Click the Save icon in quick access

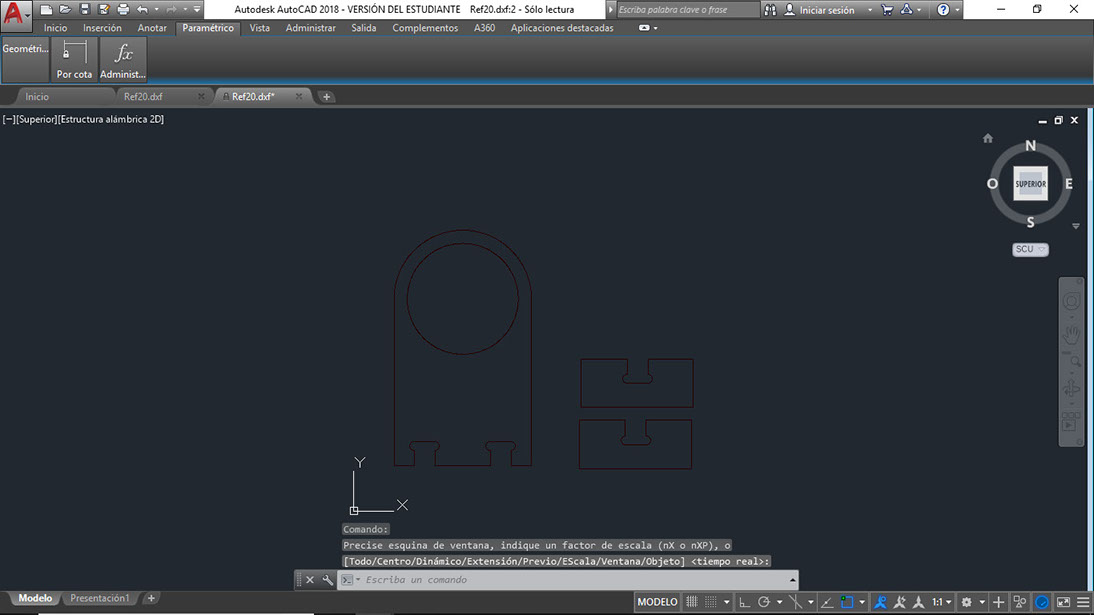pos(84,10)
